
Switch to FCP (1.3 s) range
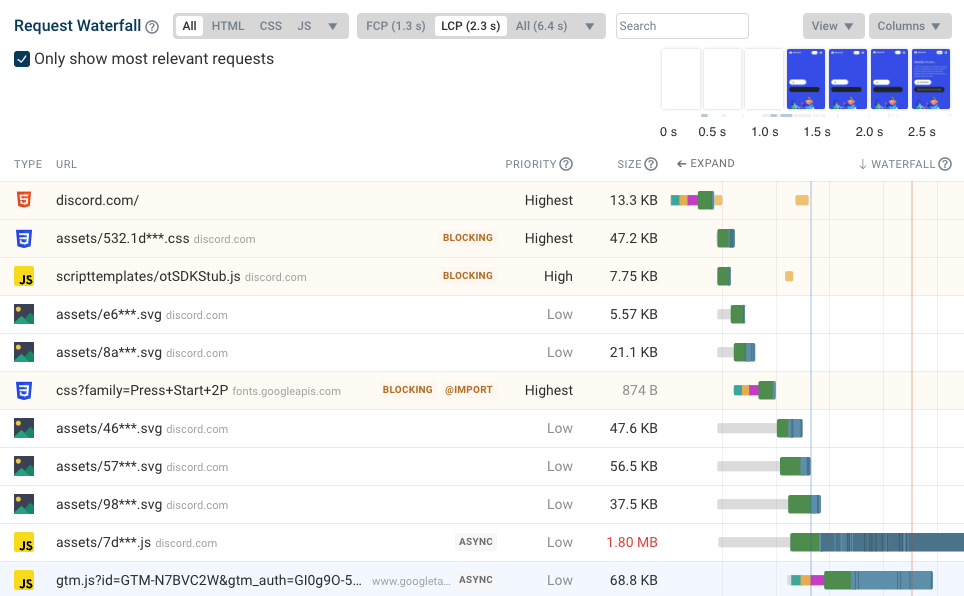396,26
